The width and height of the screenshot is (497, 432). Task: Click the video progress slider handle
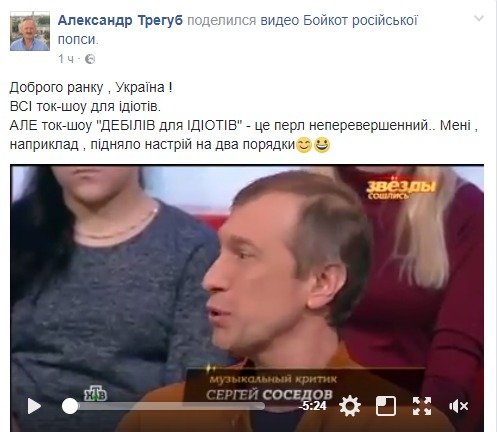[70, 406]
